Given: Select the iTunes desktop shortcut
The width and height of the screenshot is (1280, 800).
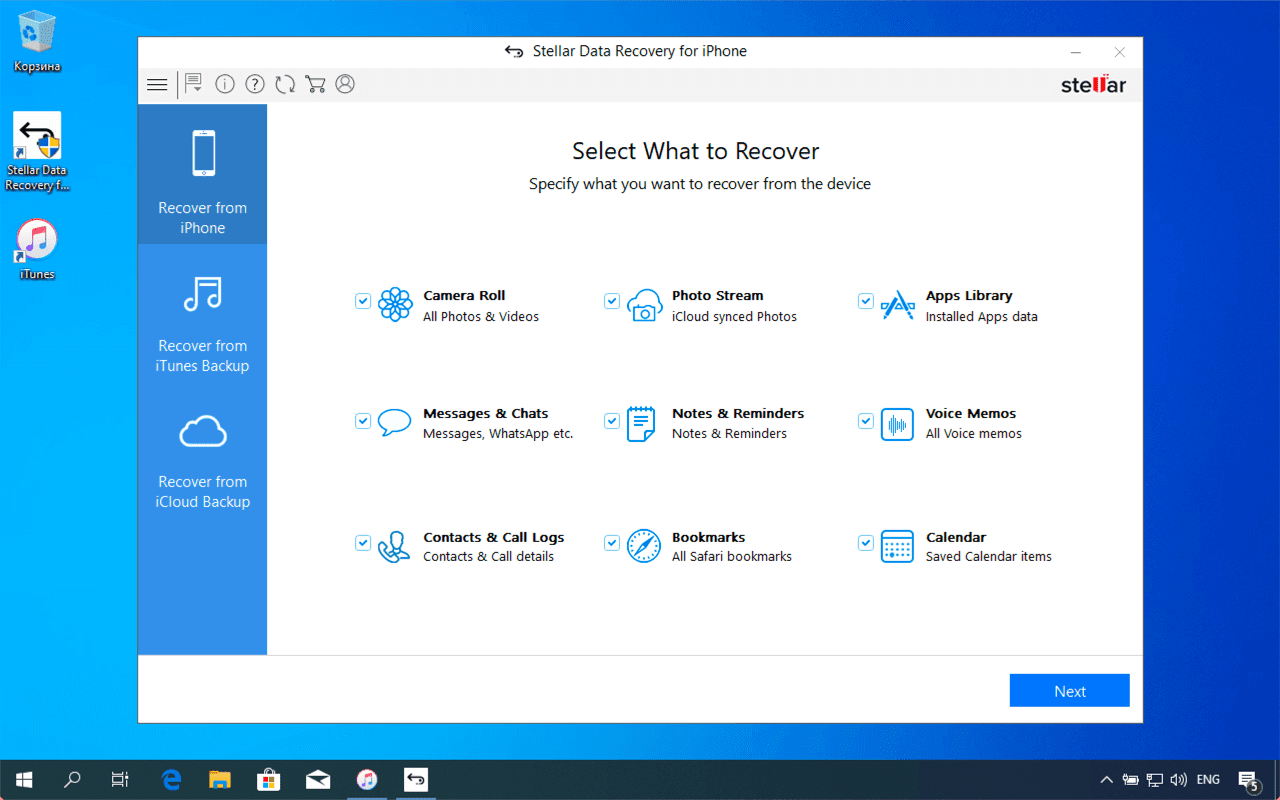Looking at the screenshot, I should point(37,250).
